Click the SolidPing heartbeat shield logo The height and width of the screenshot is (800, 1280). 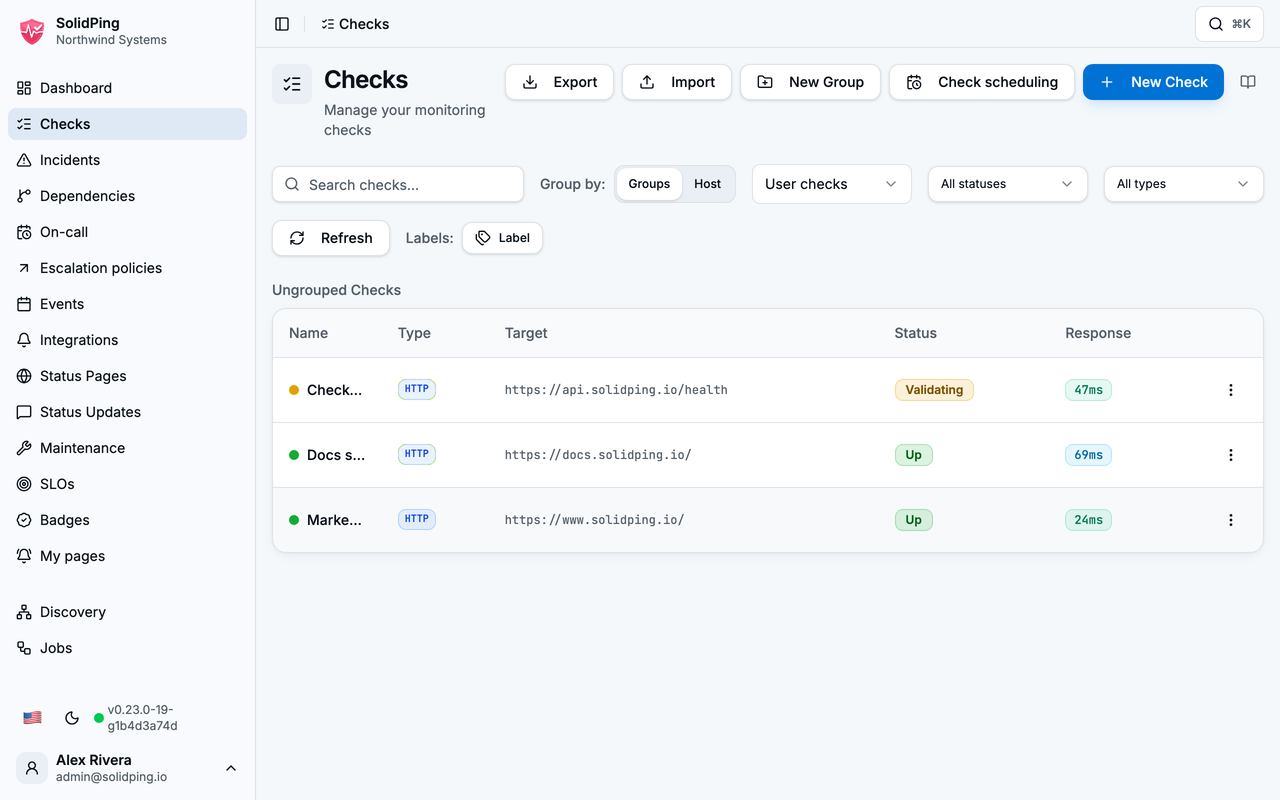point(32,31)
